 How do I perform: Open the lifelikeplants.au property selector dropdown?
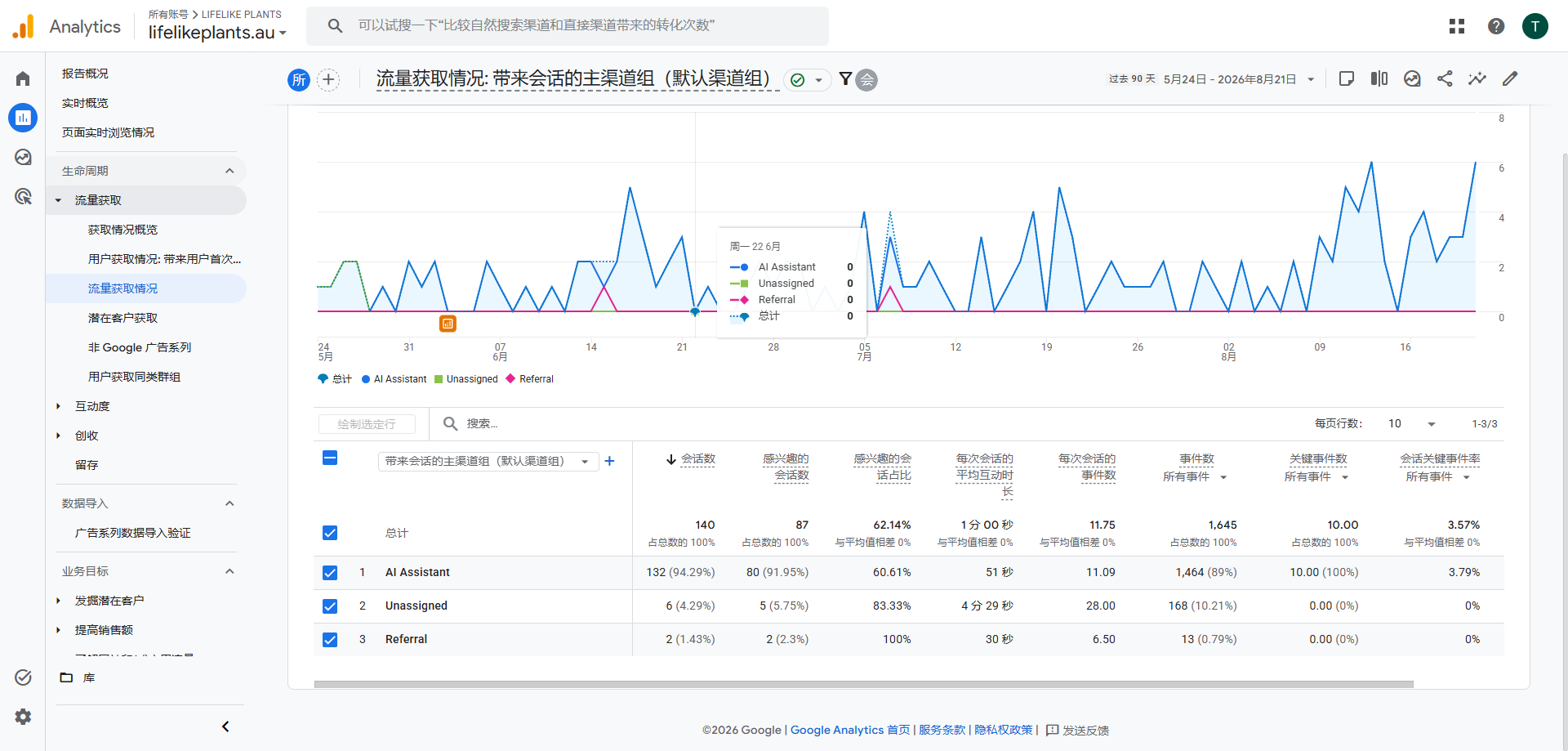[x=217, y=33]
